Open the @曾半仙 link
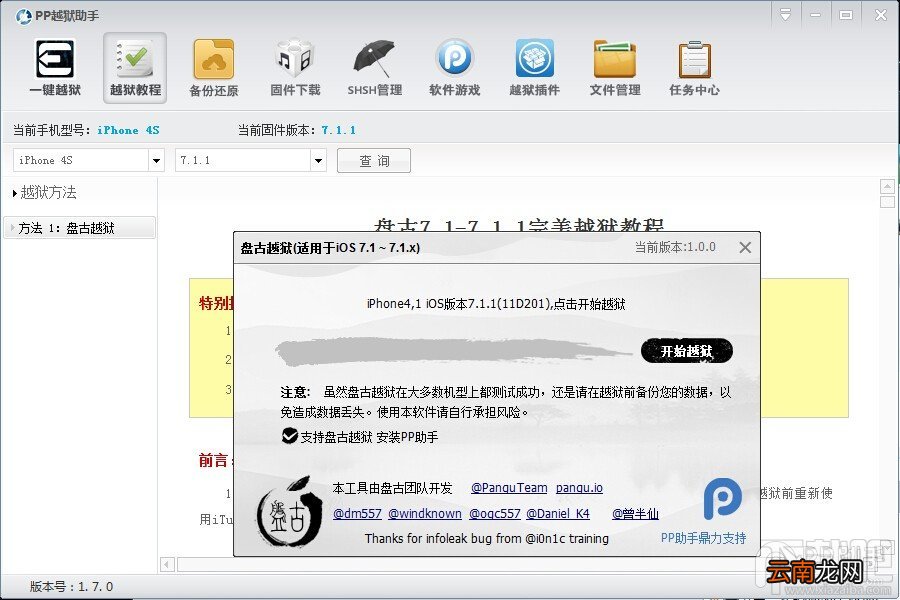The width and height of the screenshot is (900, 600). [x=635, y=514]
